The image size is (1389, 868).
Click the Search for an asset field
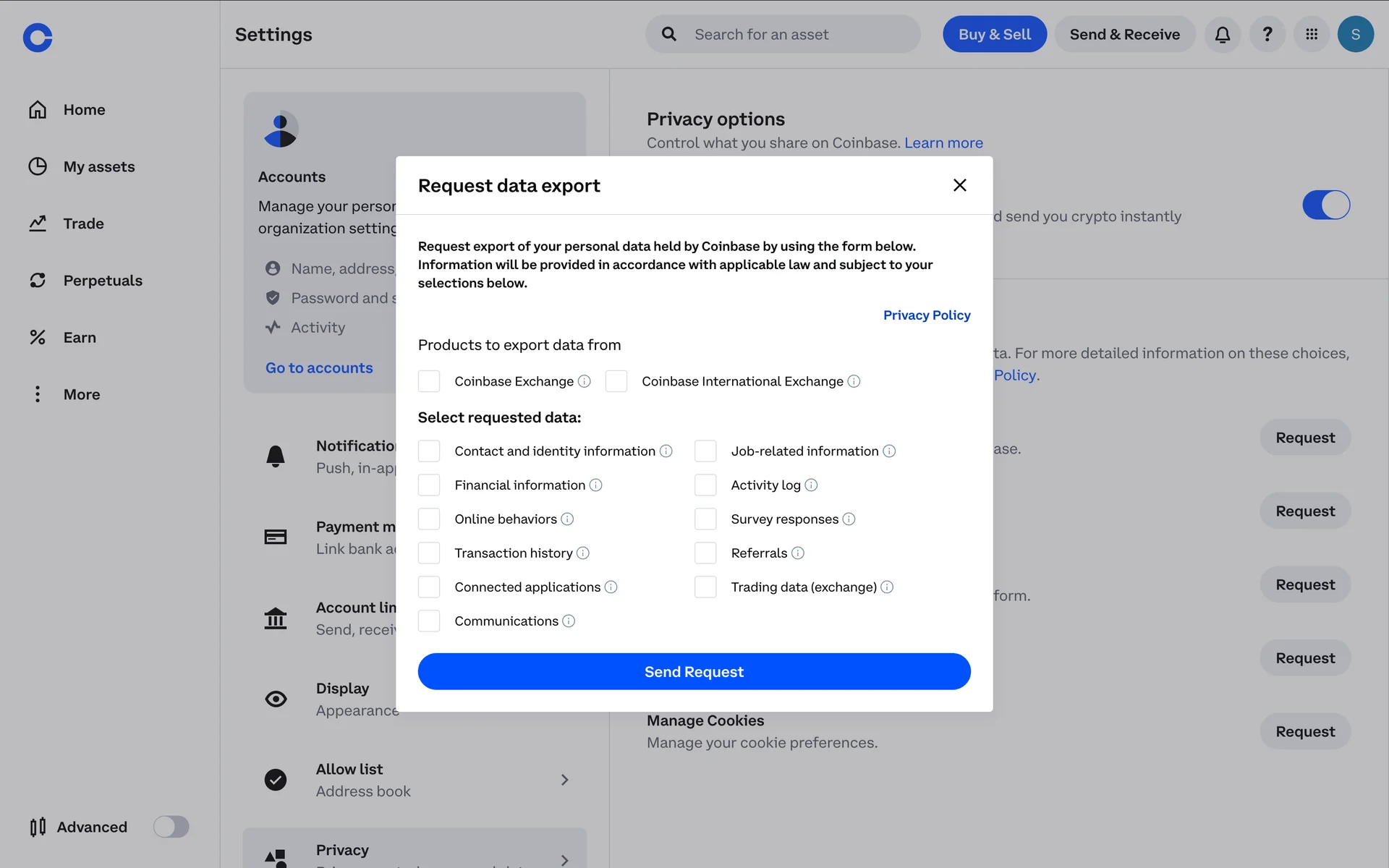pyautogui.click(x=796, y=35)
